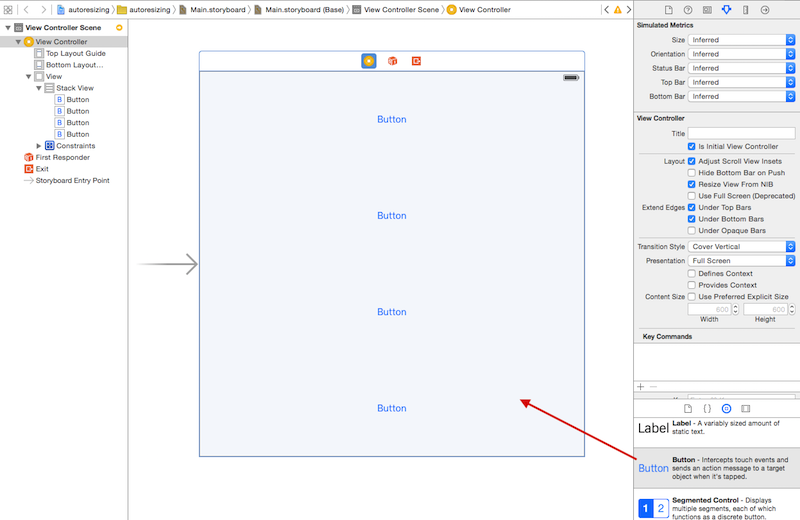Show the Media library
Screen dimensions: 800x520
point(746,408)
